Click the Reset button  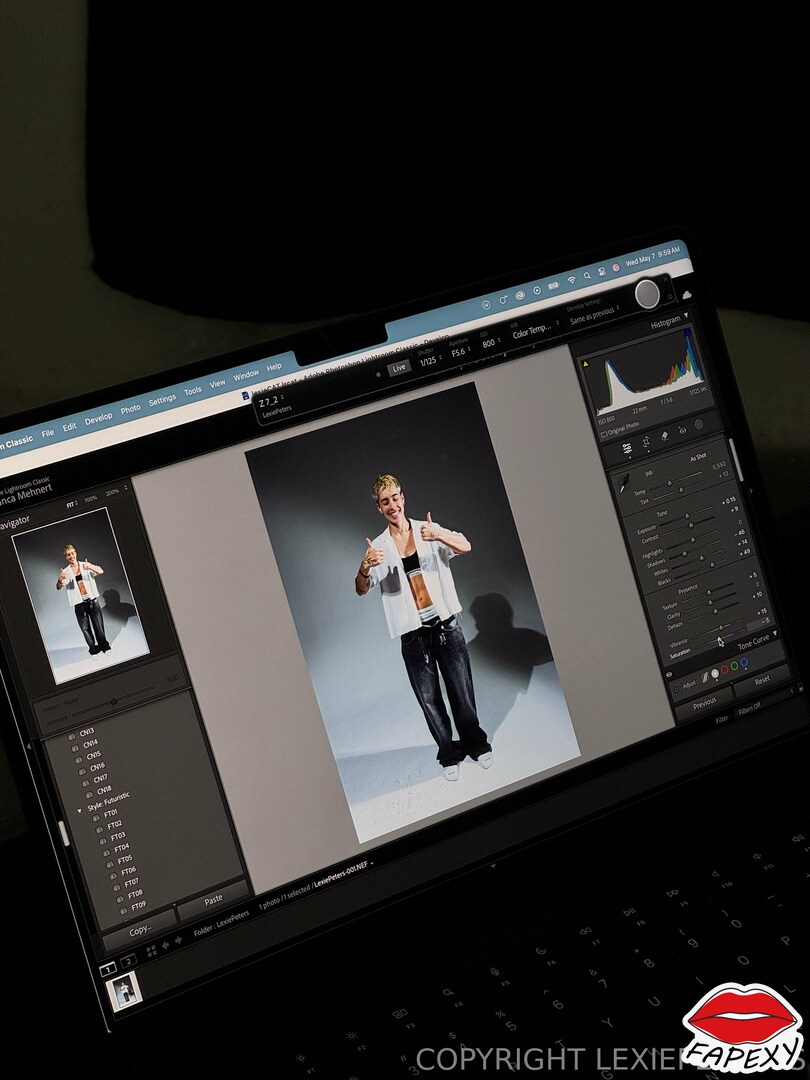coord(762,681)
